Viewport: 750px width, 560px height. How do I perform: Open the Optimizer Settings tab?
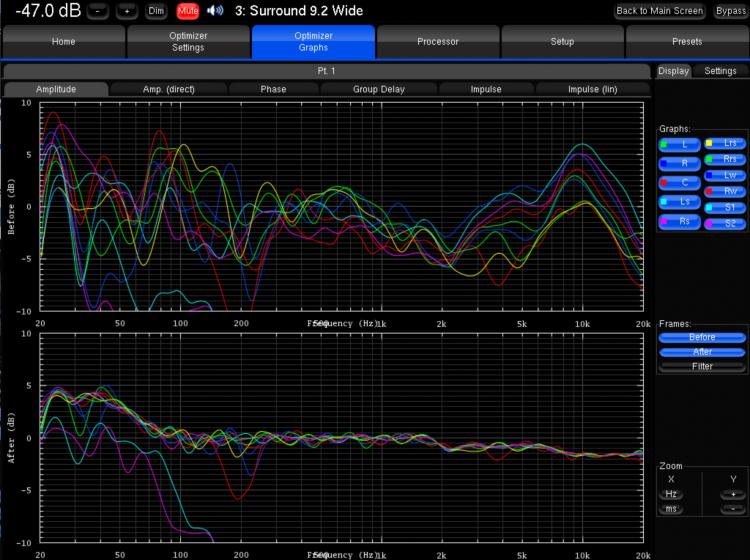(188, 42)
